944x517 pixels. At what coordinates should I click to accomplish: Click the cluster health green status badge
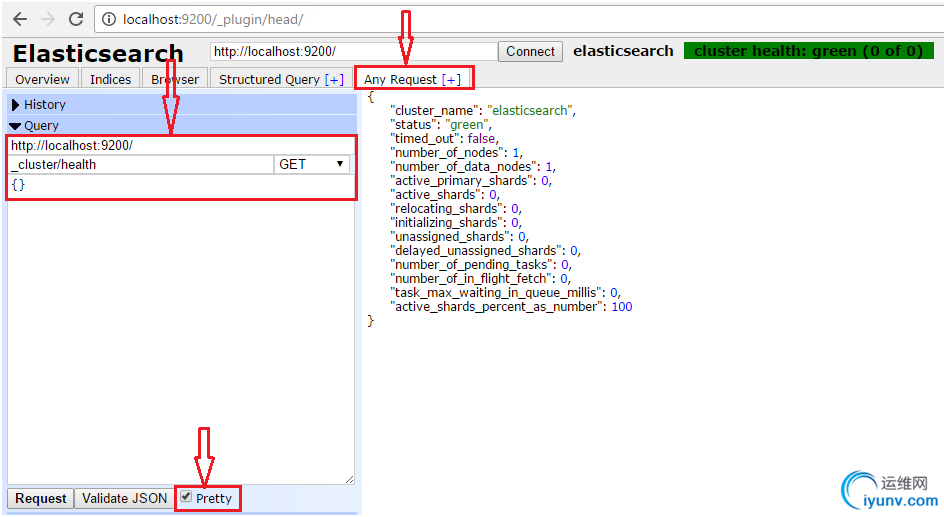tap(809, 51)
